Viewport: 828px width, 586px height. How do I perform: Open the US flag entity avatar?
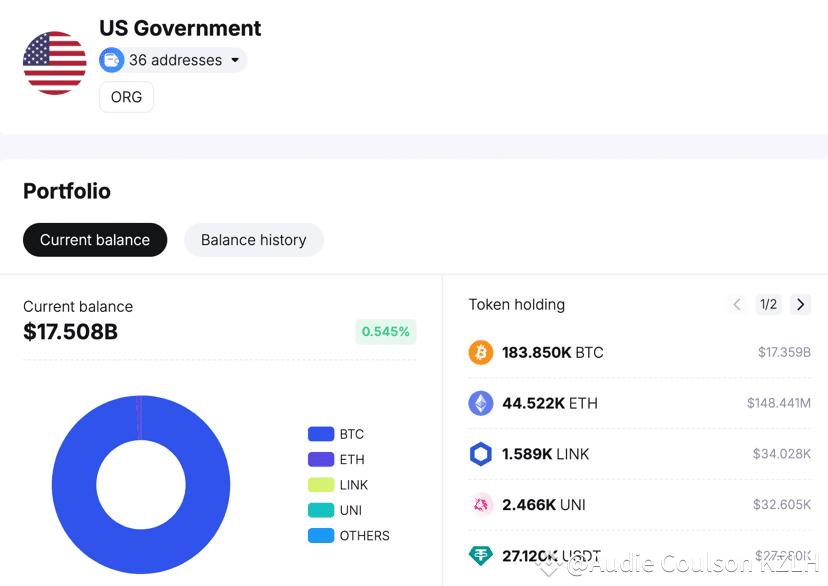(x=54, y=61)
